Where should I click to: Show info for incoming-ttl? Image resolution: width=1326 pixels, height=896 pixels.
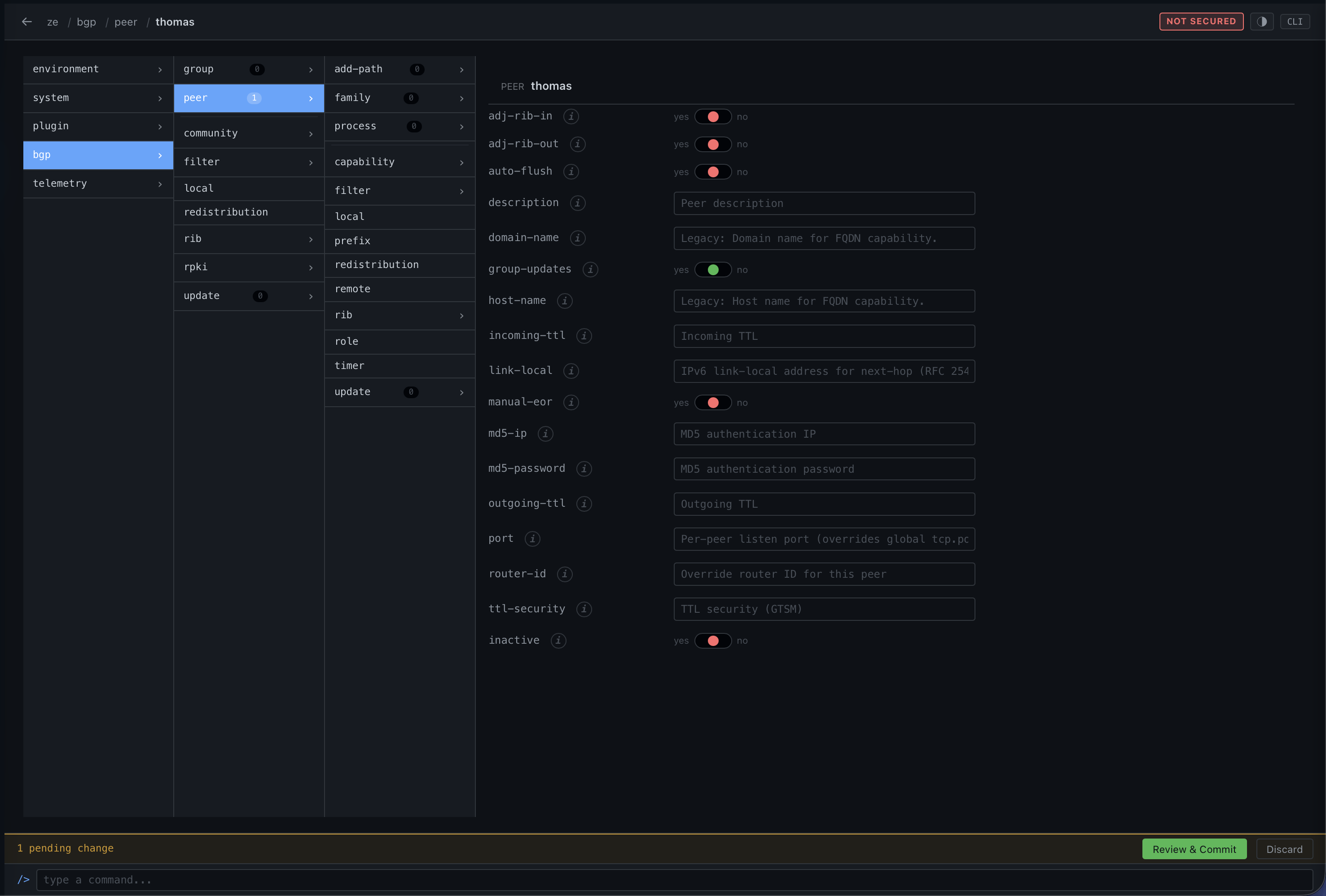[x=584, y=336]
